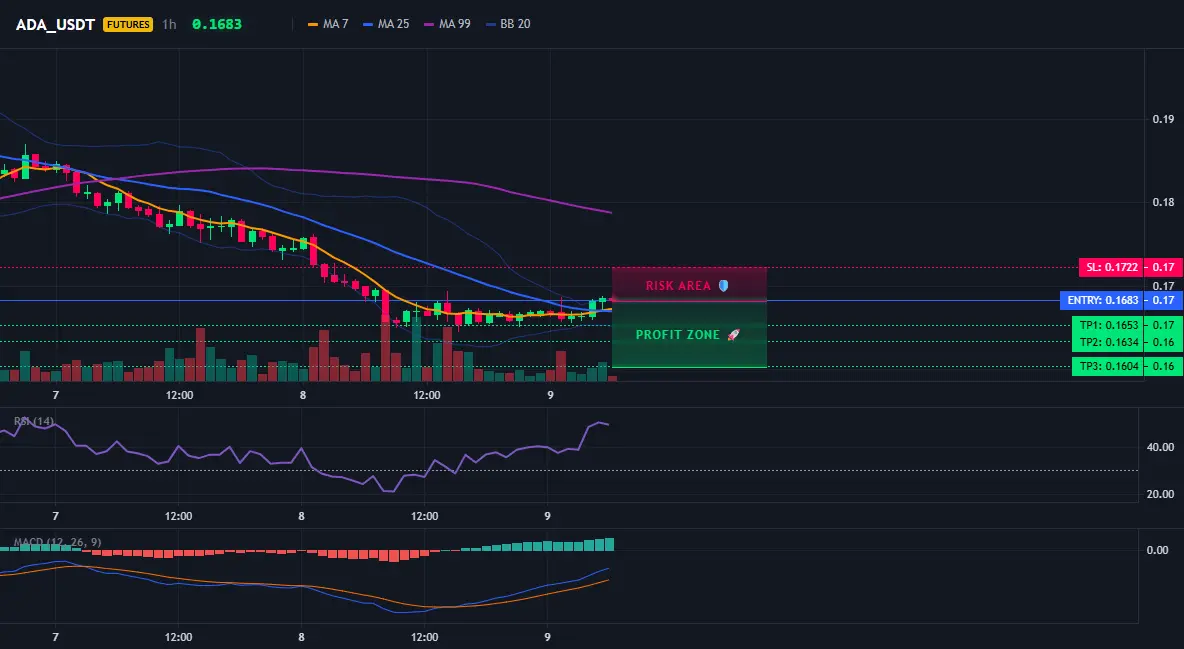Click the ADA_USDT symbol name
1184x649 pixels.
click(55, 24)
